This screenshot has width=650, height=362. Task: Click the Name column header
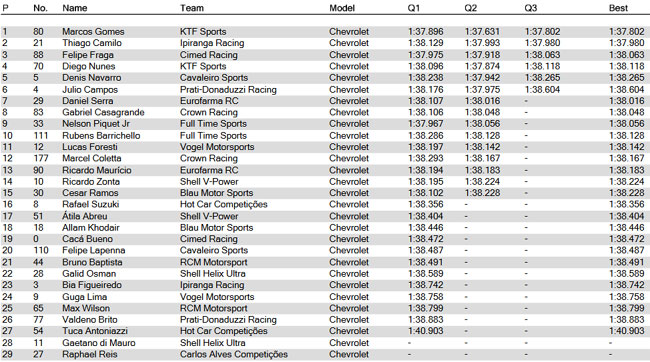[75, 8]
